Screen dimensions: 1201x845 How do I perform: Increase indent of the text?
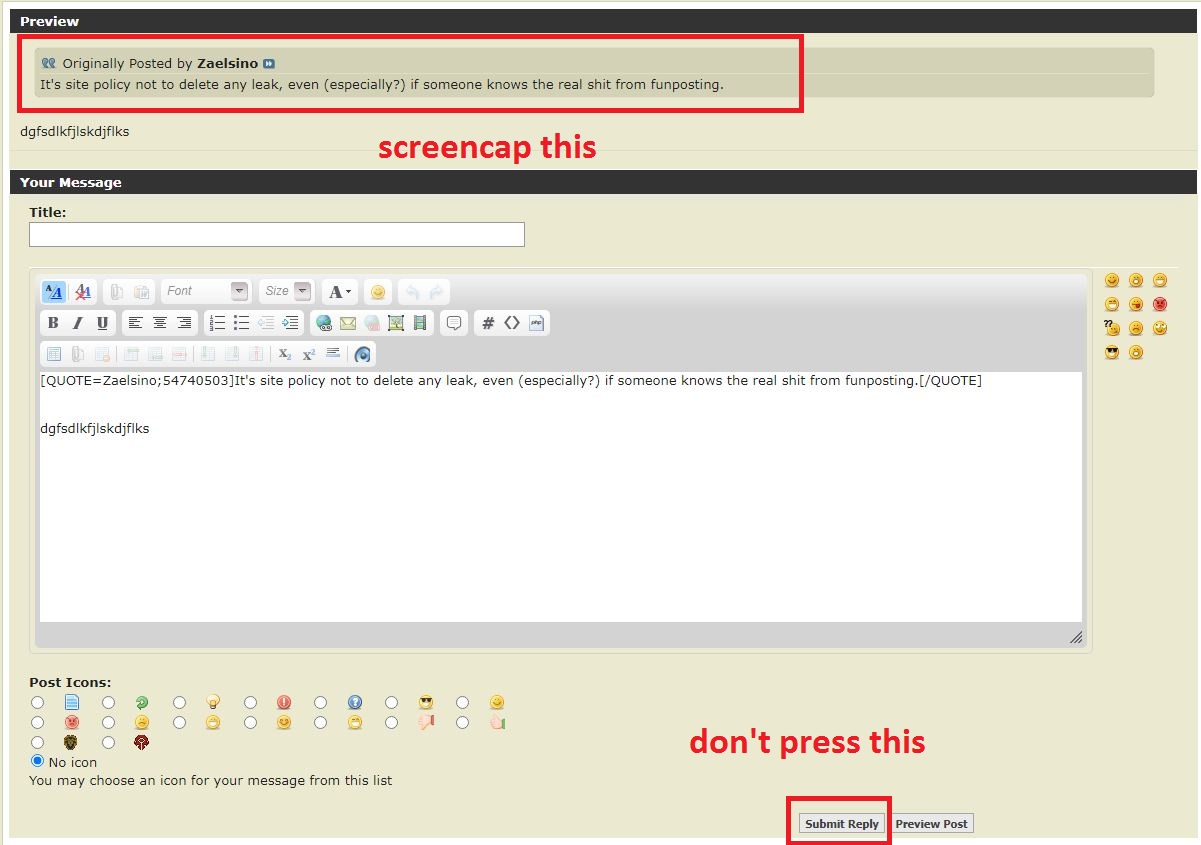(x=290, y=323)
